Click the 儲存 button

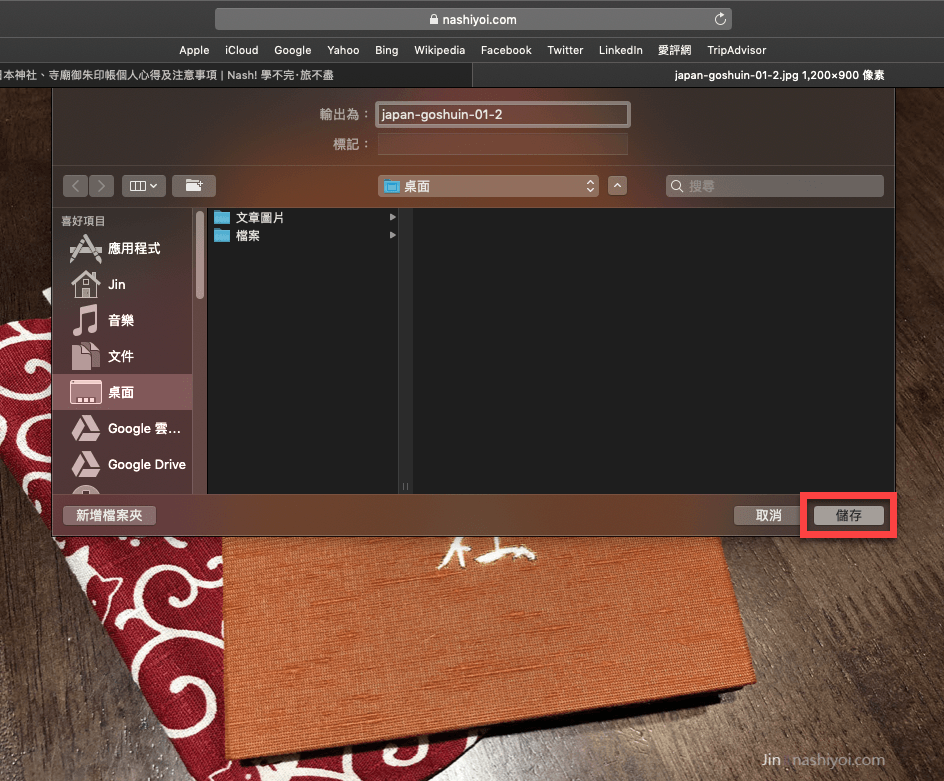(x=848, y=515)
